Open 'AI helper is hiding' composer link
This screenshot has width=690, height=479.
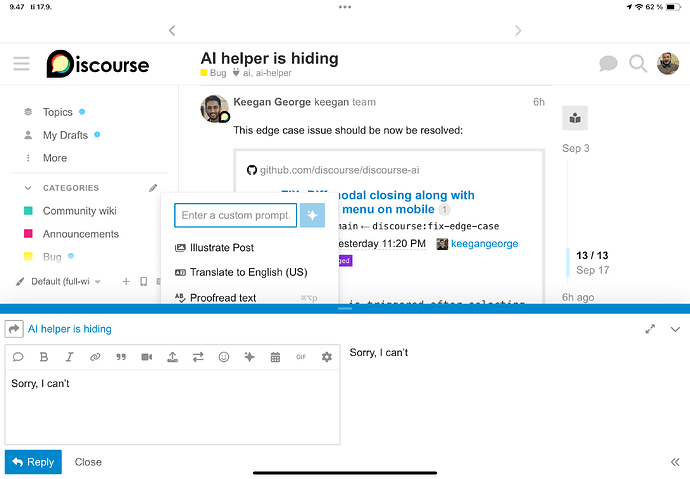(x=70, y=329)
